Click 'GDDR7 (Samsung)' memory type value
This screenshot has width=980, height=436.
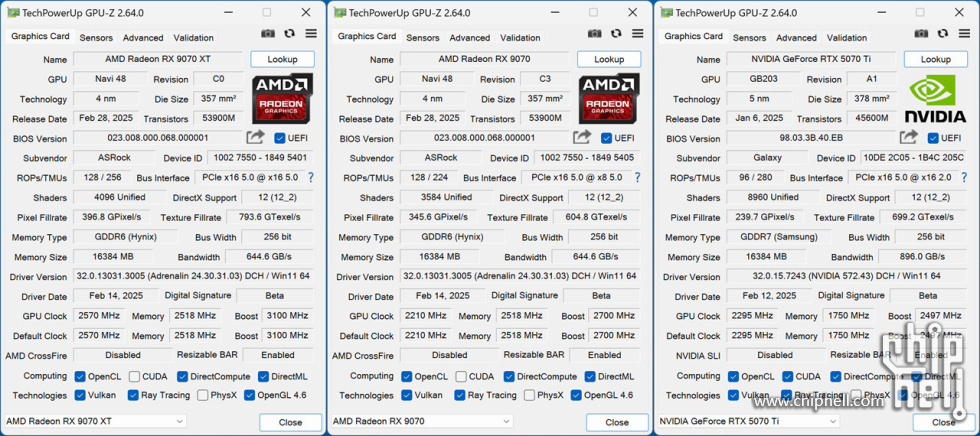pos(779,237)
